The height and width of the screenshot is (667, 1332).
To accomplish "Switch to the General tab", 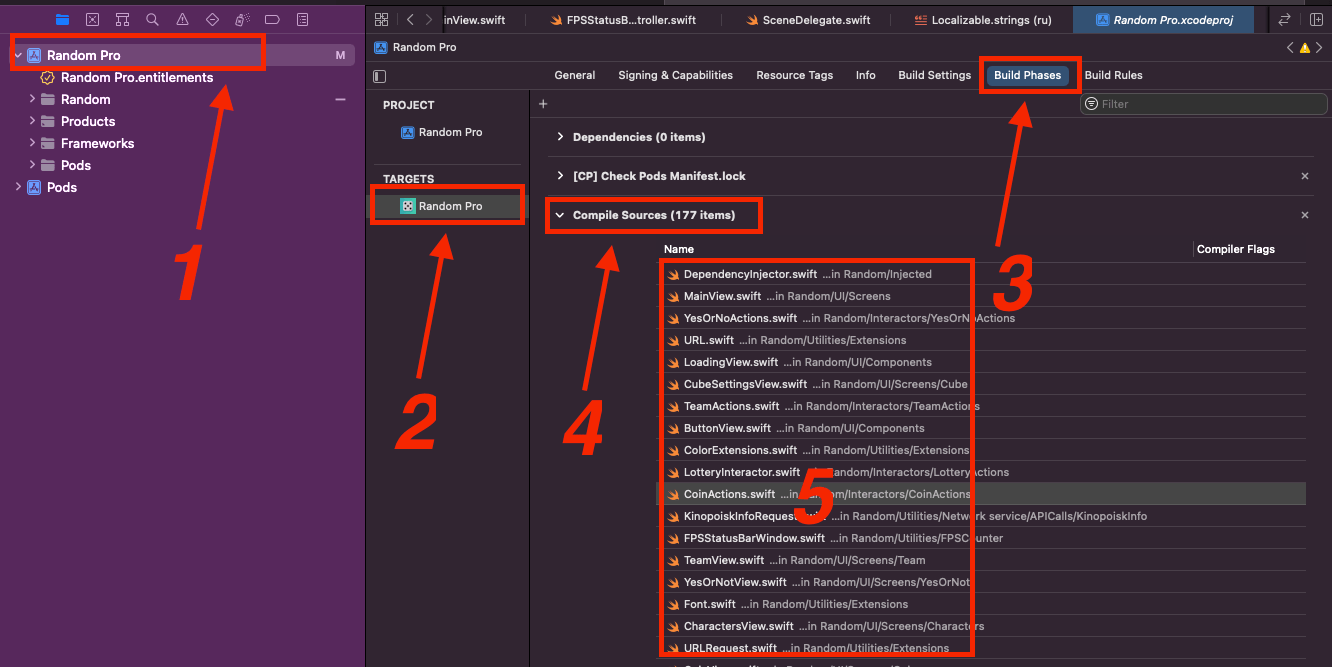I will (575, 75).
